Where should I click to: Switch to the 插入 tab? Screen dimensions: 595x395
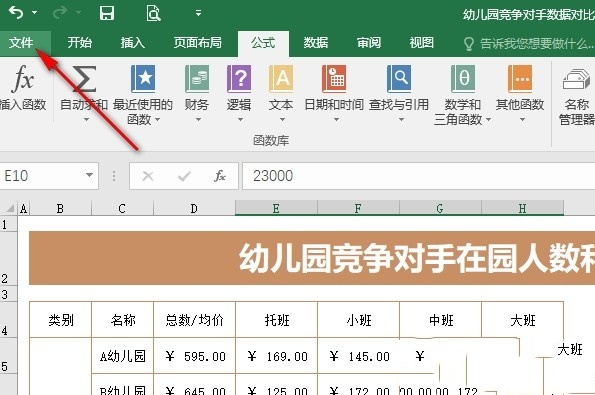[132, 43]
